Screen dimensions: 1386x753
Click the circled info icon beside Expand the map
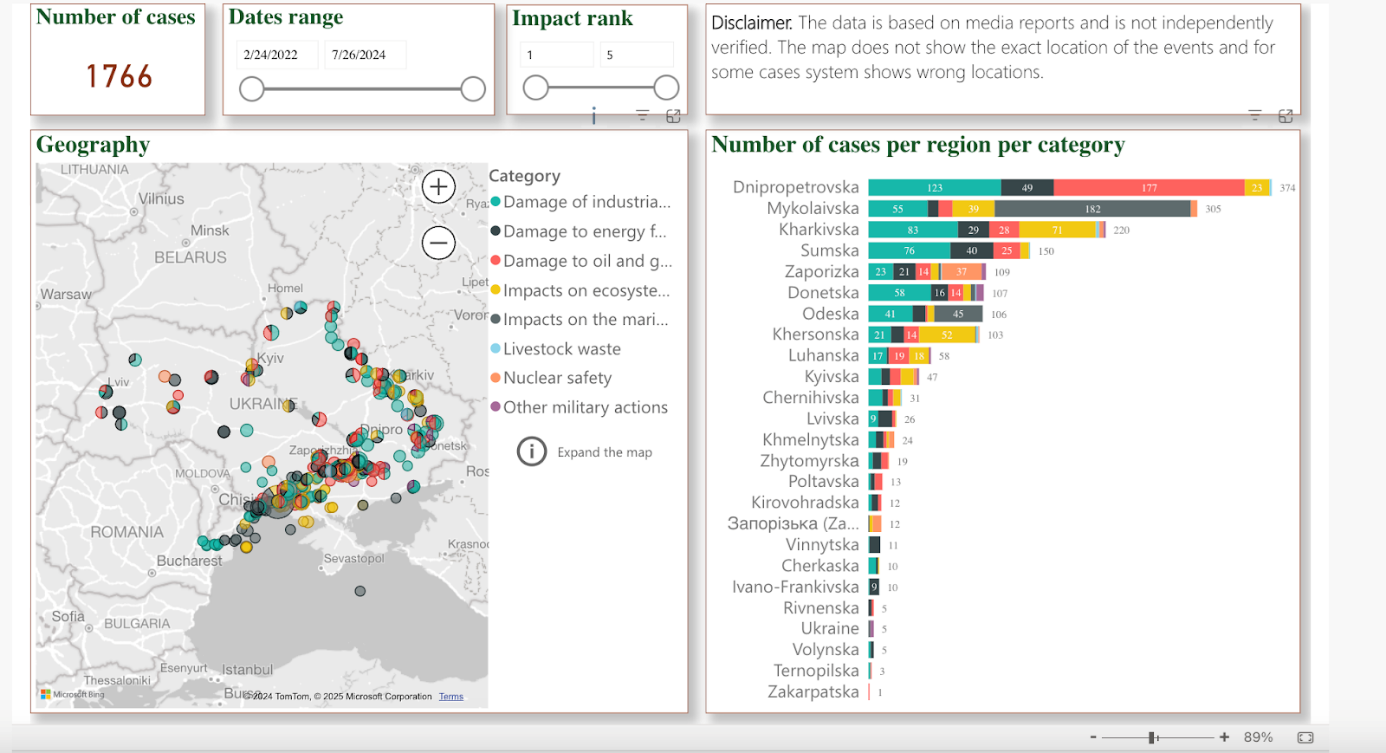tap(532, 451)
